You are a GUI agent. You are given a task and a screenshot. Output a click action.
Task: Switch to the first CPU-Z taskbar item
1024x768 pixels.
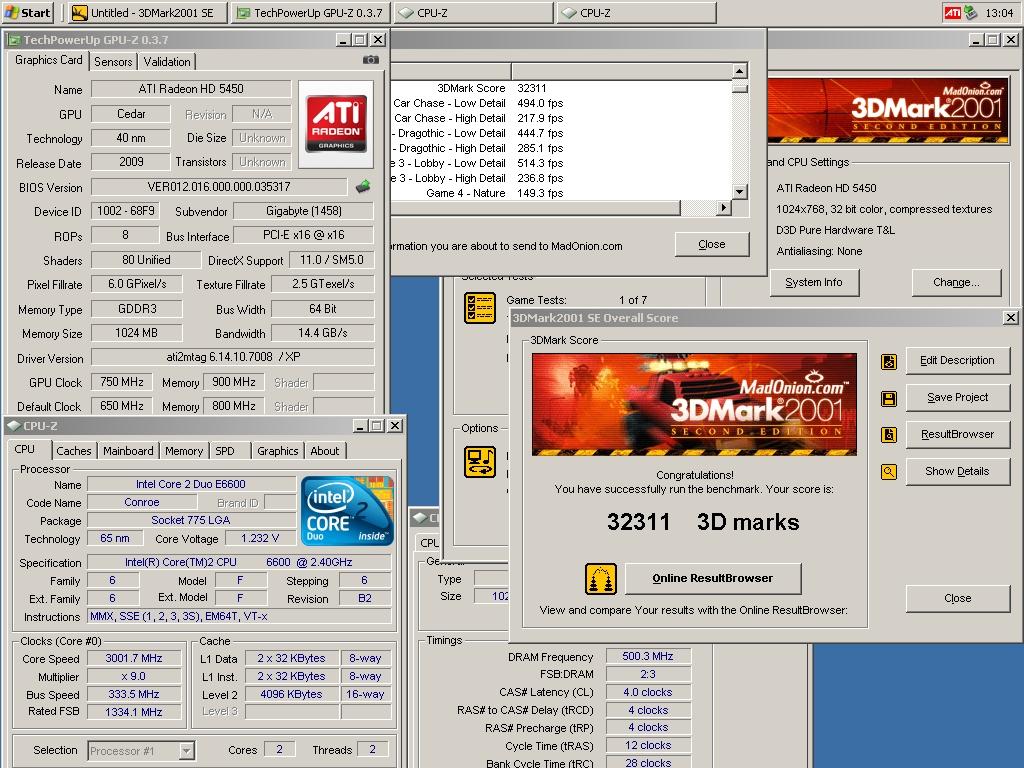tap(473, 12)
